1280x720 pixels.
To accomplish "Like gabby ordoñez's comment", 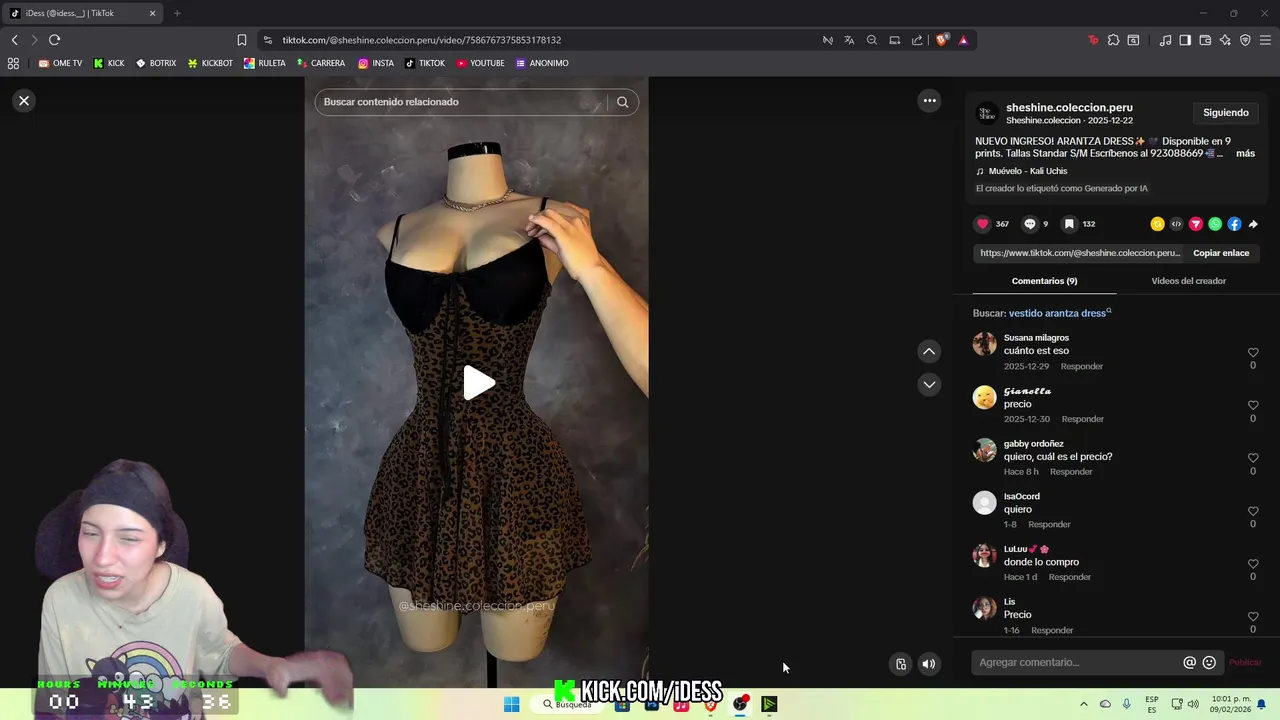I will [x=1253, y=458].
